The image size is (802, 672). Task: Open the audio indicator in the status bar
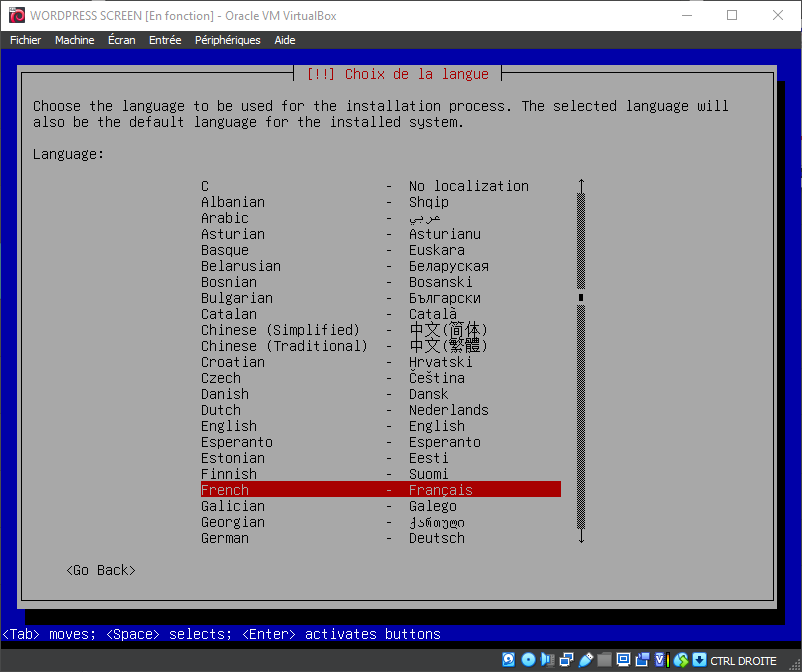(546, 660)
